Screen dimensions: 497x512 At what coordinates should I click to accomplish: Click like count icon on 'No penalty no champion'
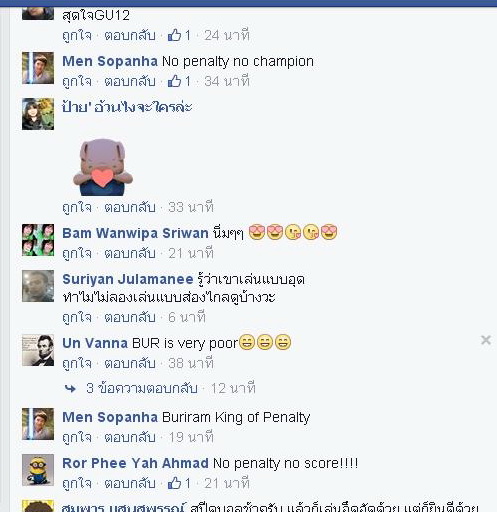pos(179,81)
